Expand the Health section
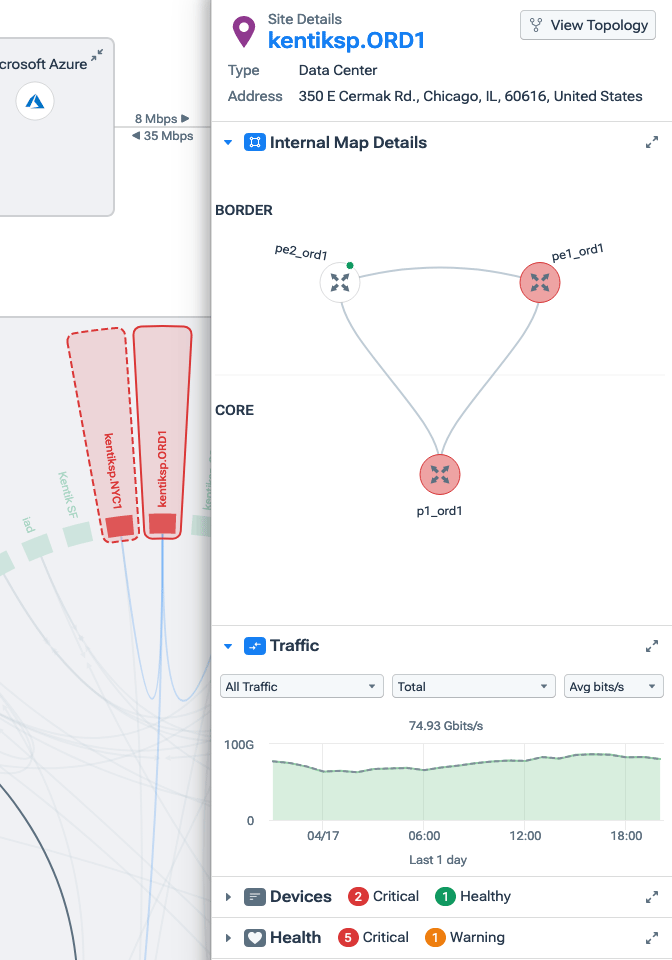The width and height of the screenshot is (672, 960). [x=228, y=938]
